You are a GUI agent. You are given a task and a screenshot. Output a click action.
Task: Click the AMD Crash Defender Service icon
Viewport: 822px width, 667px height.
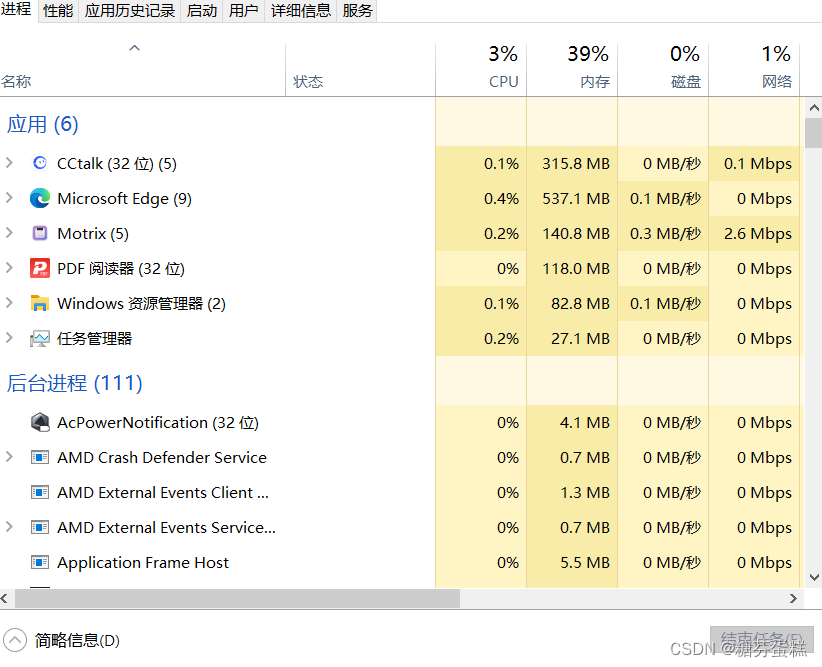pyautogui.click(x=40, y=457)
